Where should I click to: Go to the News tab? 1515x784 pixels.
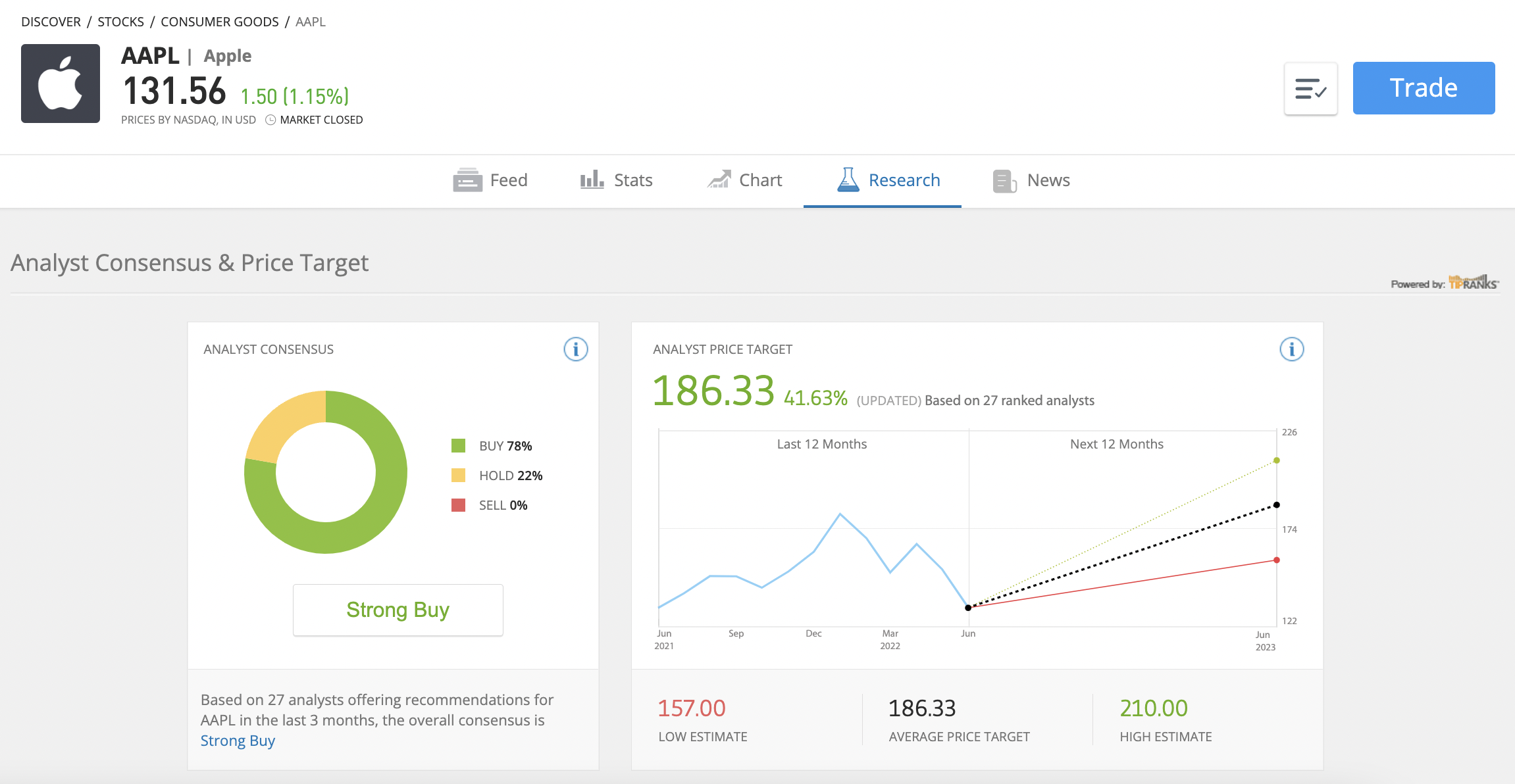coord(1031,180)
